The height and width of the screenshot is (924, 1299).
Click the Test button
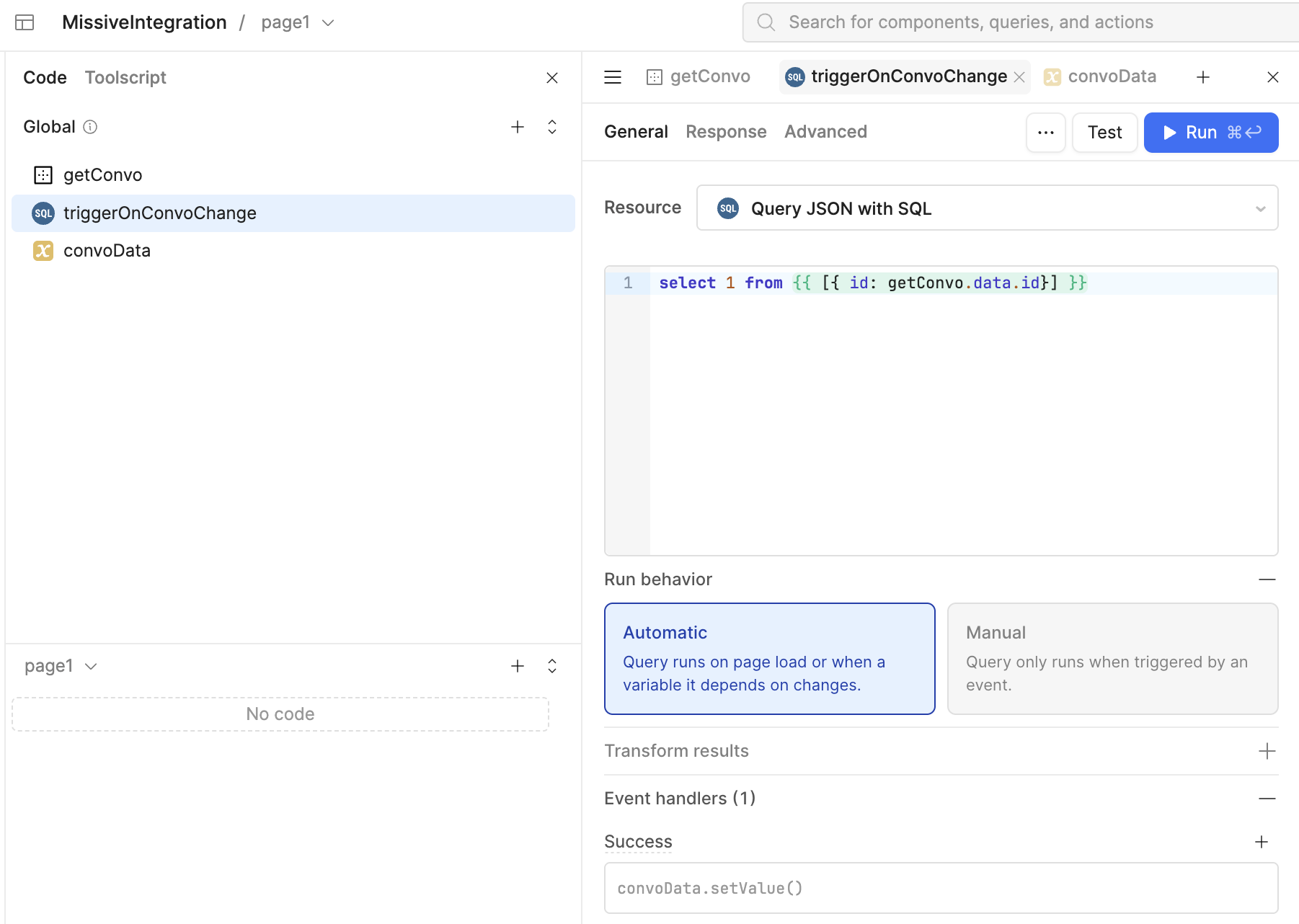coord(1104,133)
